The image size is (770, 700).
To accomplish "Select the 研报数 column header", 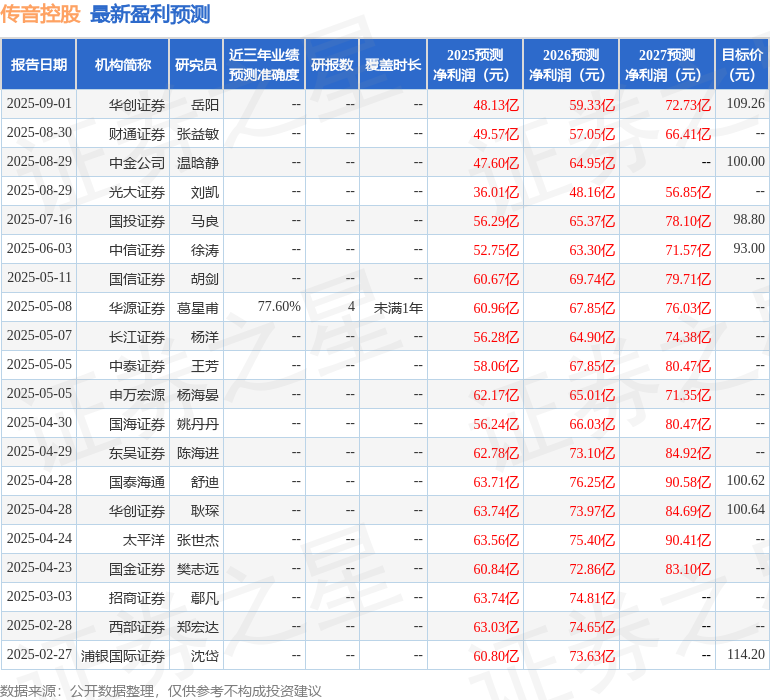I will pos(332,65).
